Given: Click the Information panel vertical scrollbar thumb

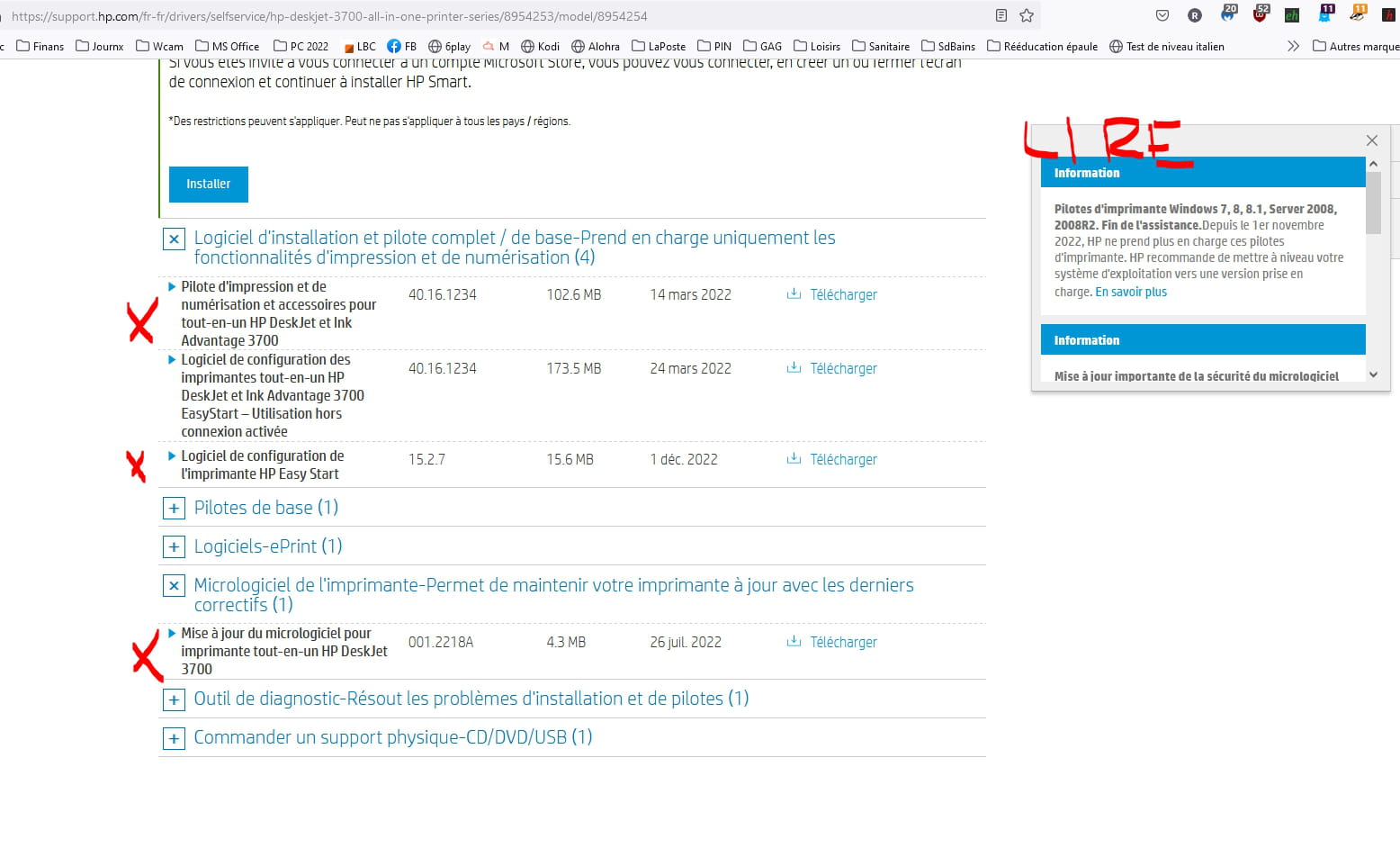Looking at the screenshot, I should coord(1373,203).
